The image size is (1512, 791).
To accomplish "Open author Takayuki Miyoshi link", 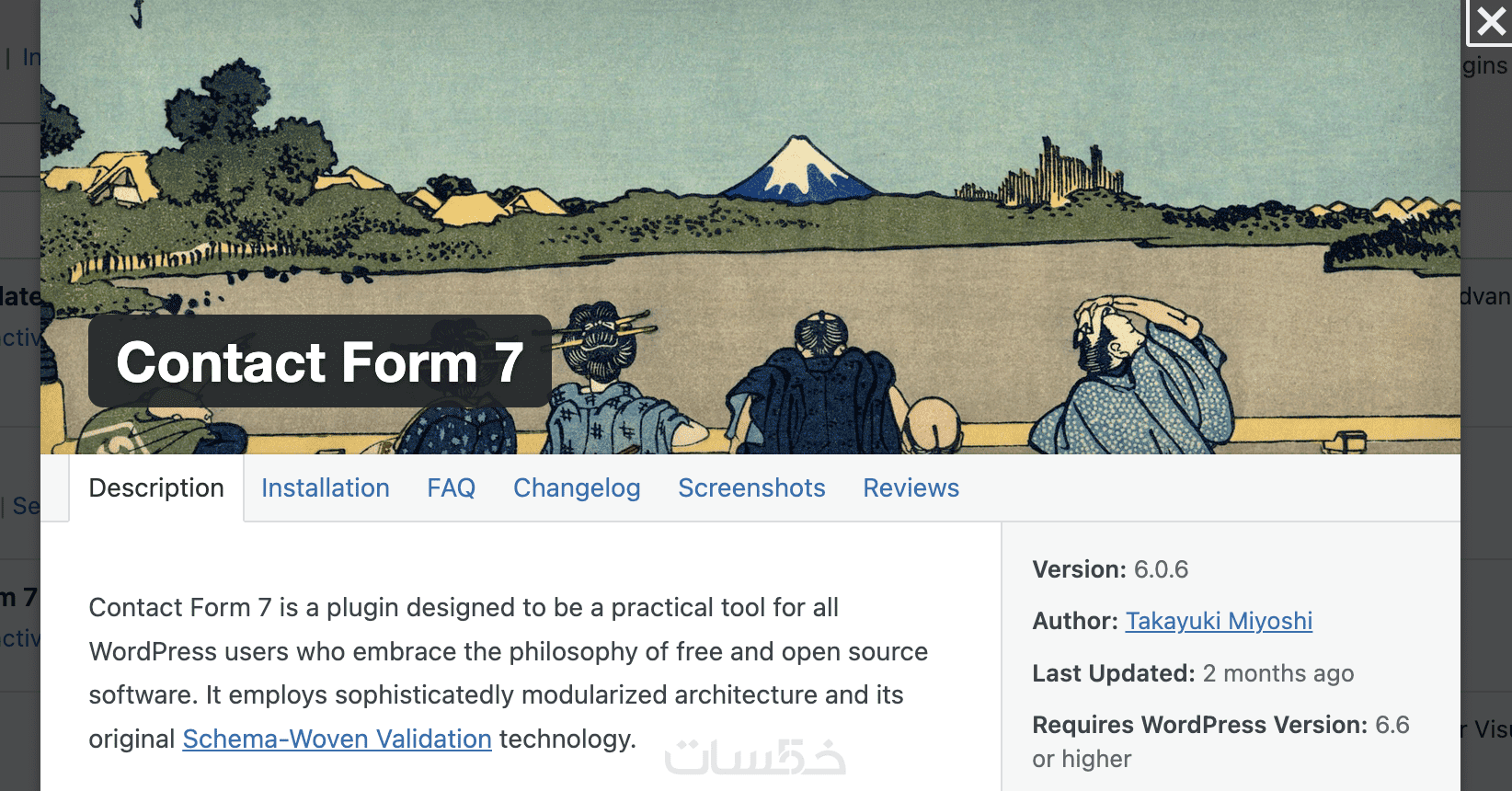I will click(x=1219, y=621).
